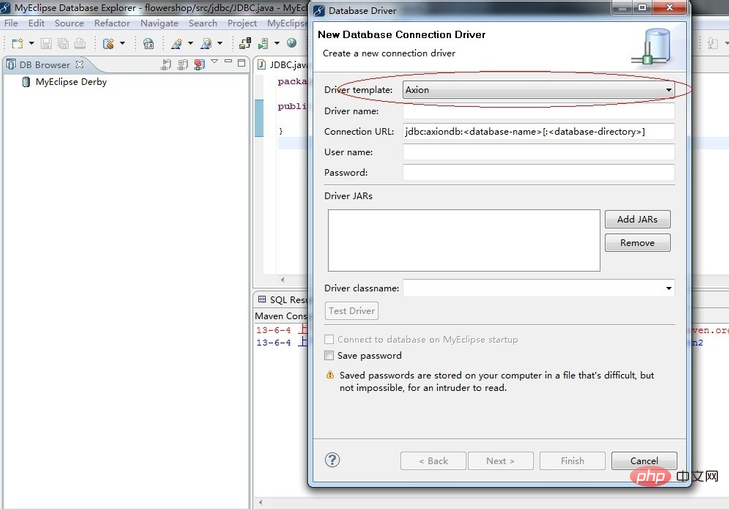This screenshot has height=509, width=729.
Task: Open the DB Browser view menu triangle
Action: 214,61
